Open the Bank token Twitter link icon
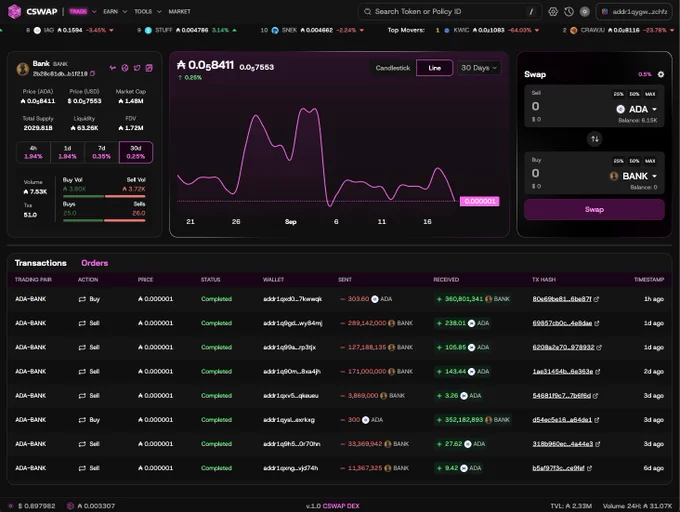 click(137, 68)
